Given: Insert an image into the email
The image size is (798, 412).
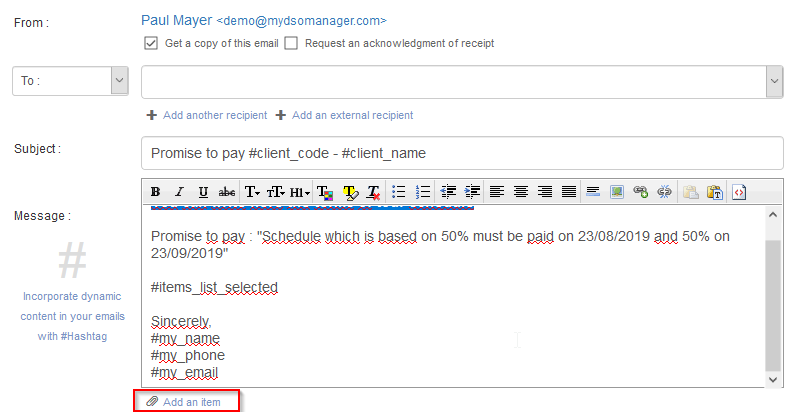Looking at the screenshot, I should [617, 192].
